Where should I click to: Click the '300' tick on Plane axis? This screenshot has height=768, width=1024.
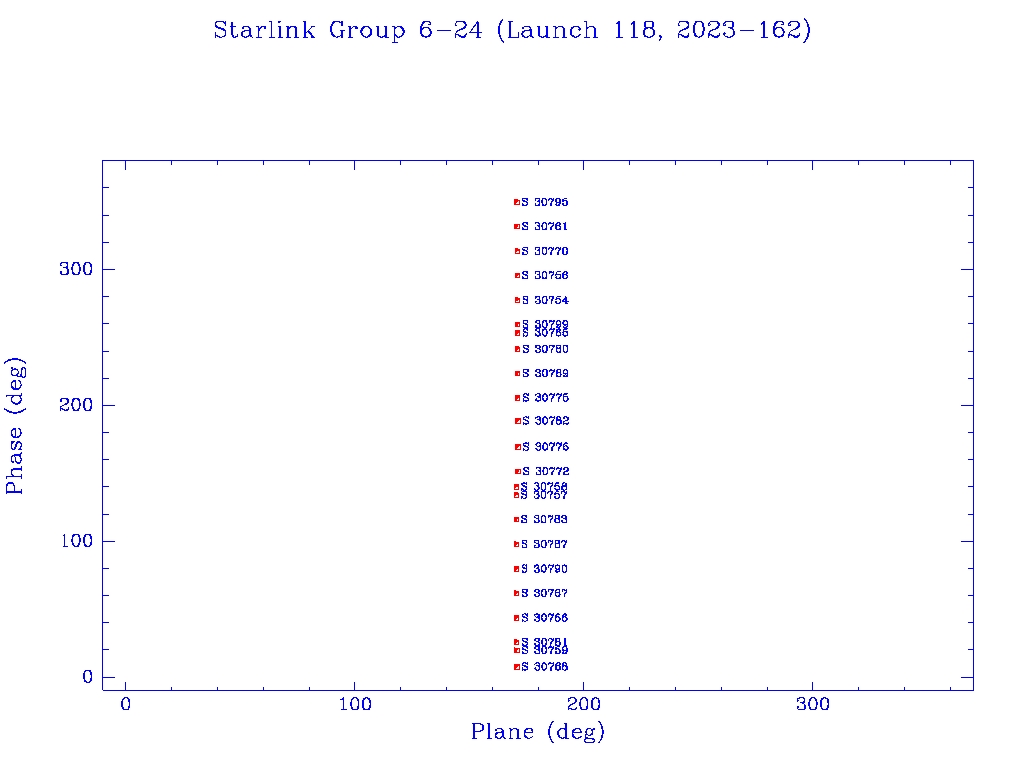(x=812, y=704)
